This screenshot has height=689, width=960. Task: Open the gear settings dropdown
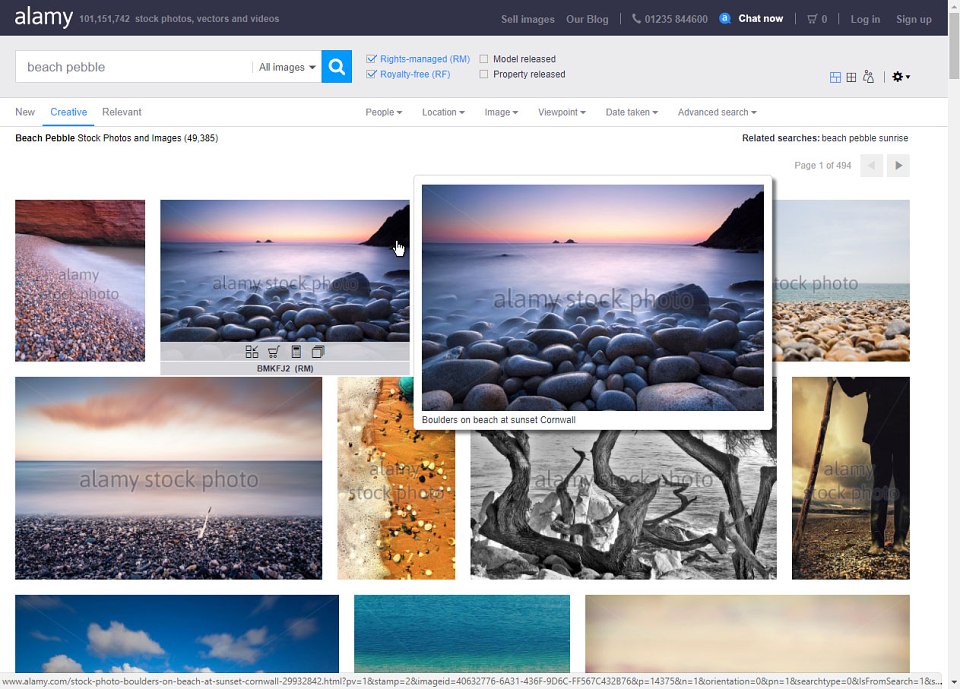pos(901,77)
